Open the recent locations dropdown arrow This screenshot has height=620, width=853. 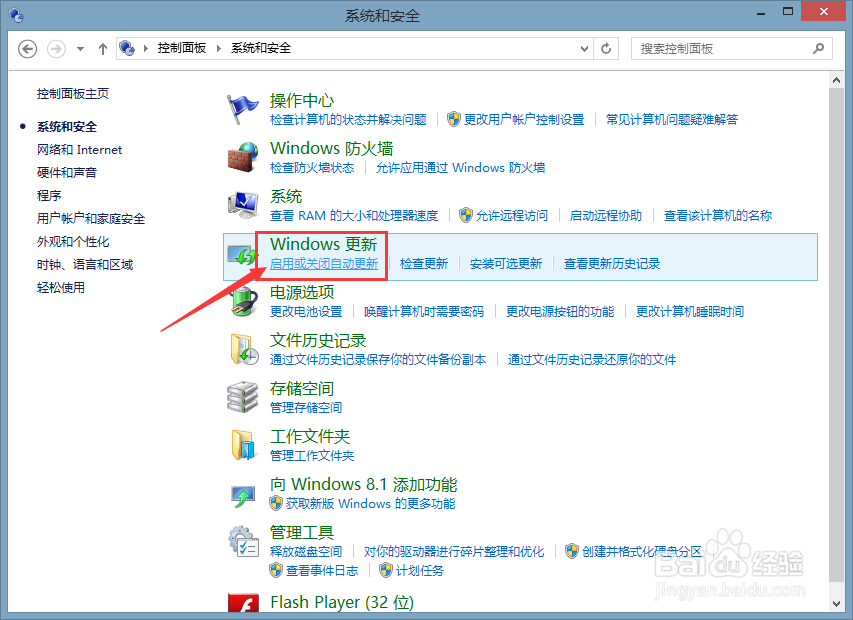click(x=81, y=49)
